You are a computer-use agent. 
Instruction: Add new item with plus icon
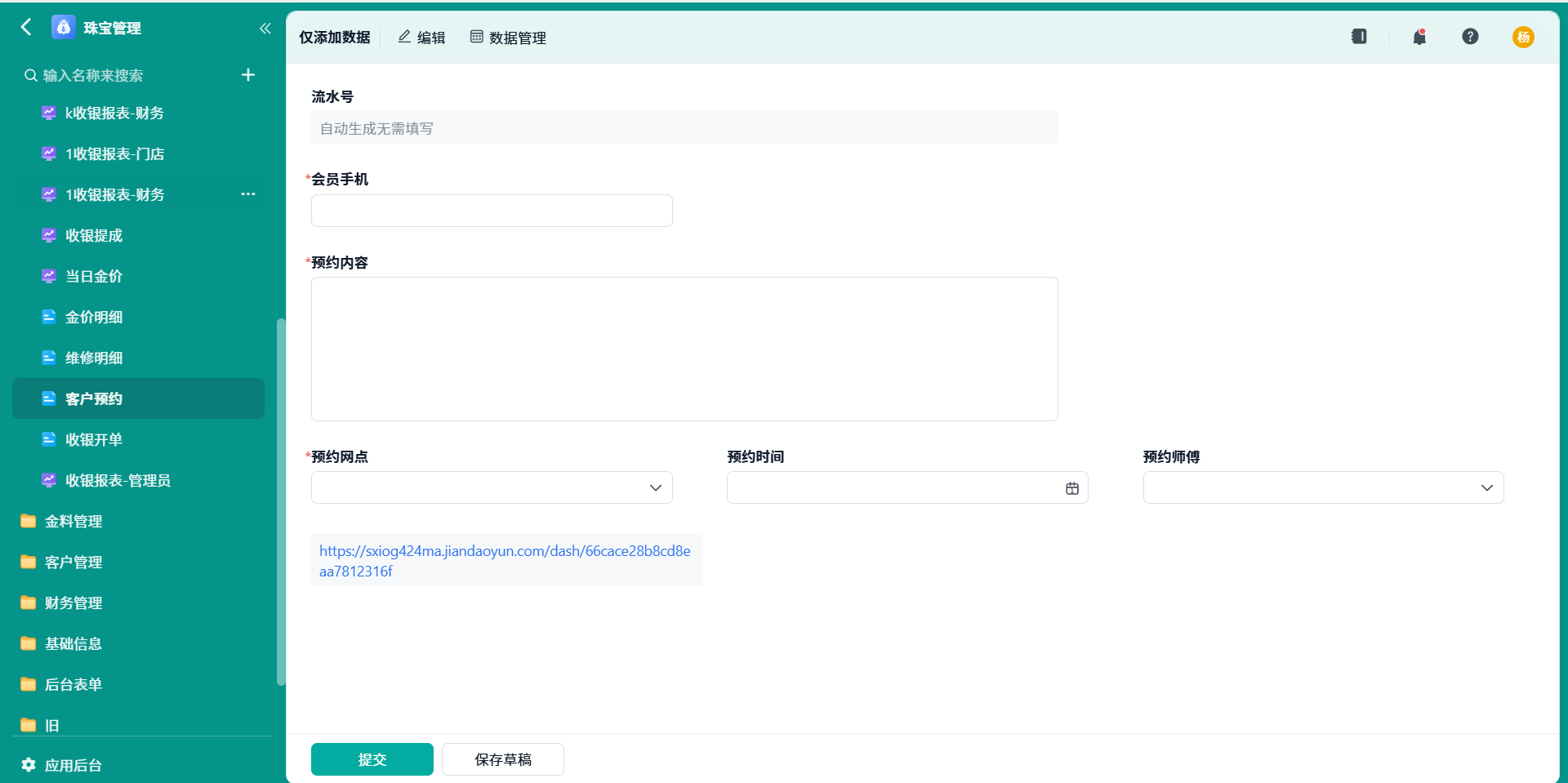[248, 75]
